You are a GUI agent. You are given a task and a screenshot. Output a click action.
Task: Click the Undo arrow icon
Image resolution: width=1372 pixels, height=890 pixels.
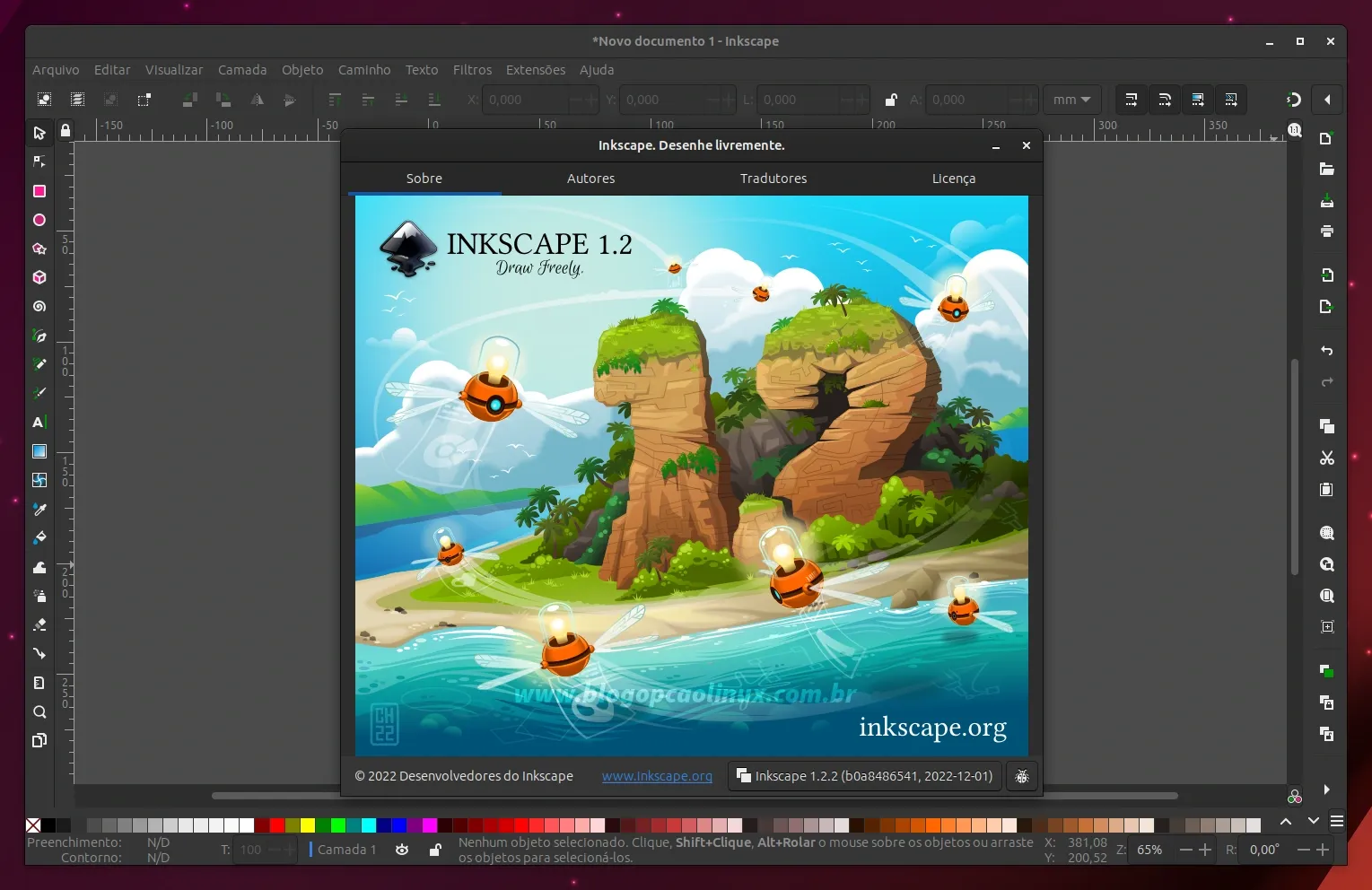click(x=1327, y=351)
